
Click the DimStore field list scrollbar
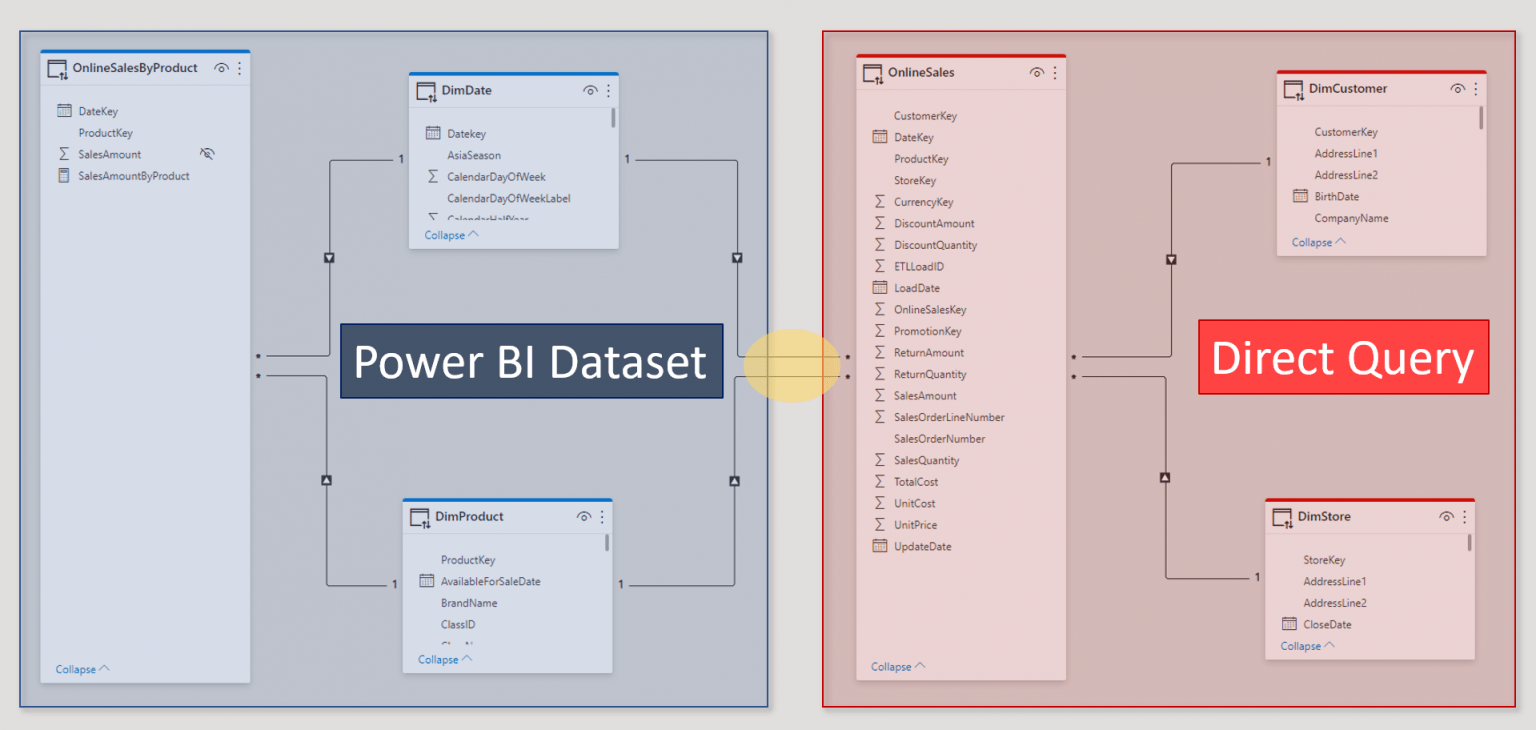pos(1470,543)
